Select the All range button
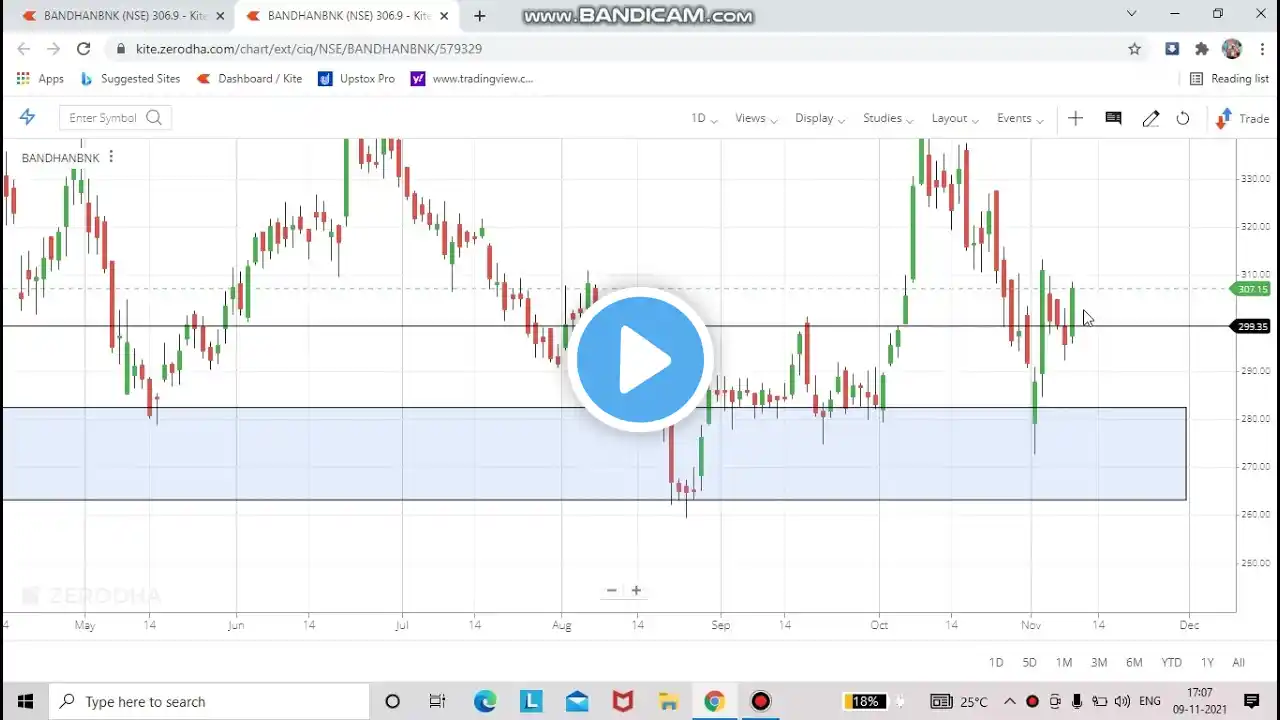1280x720 pixels. pyautogui.click(x=1238, y=662)
